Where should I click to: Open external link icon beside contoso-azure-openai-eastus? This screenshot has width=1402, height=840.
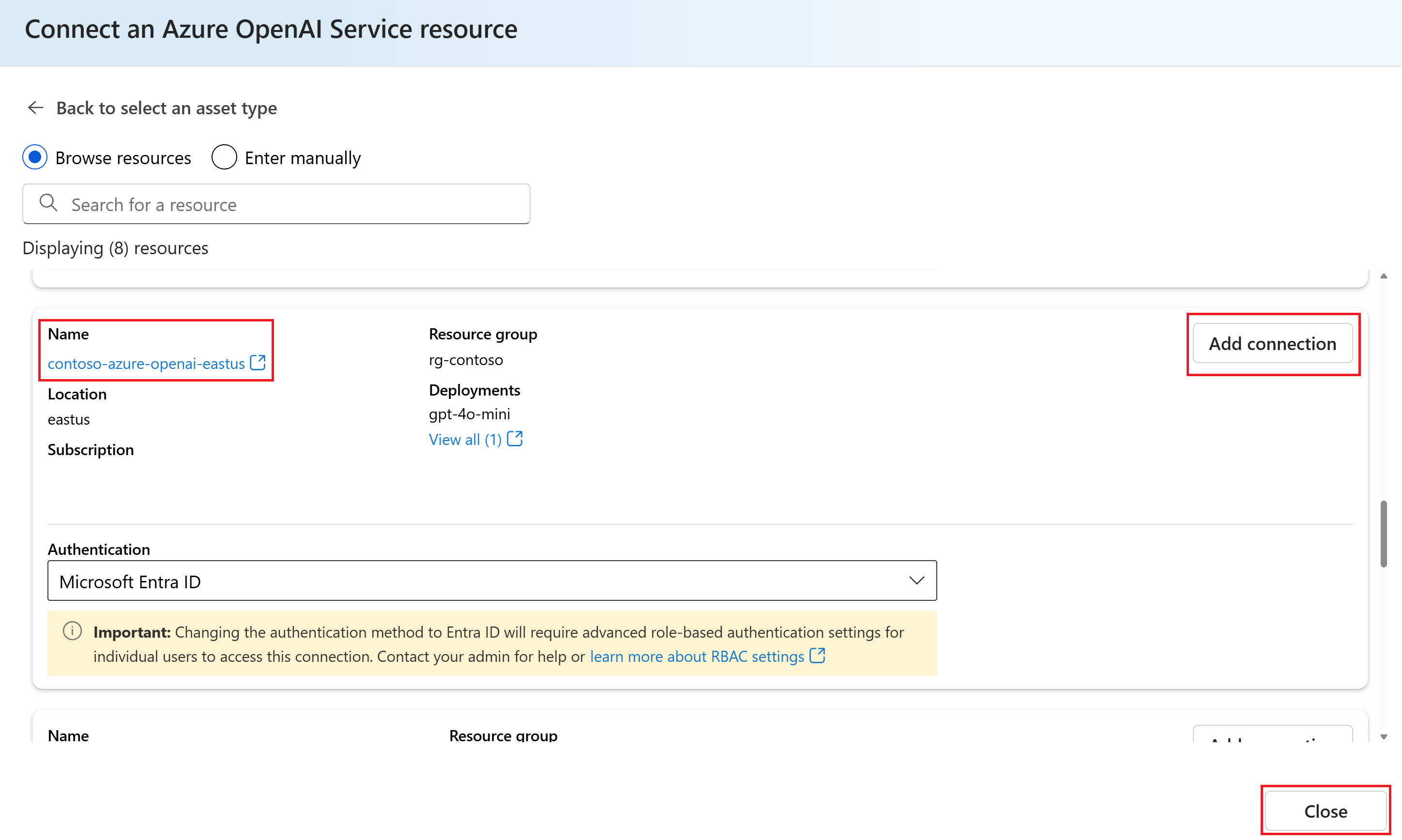pyautogui.click(x=258, y=362)
